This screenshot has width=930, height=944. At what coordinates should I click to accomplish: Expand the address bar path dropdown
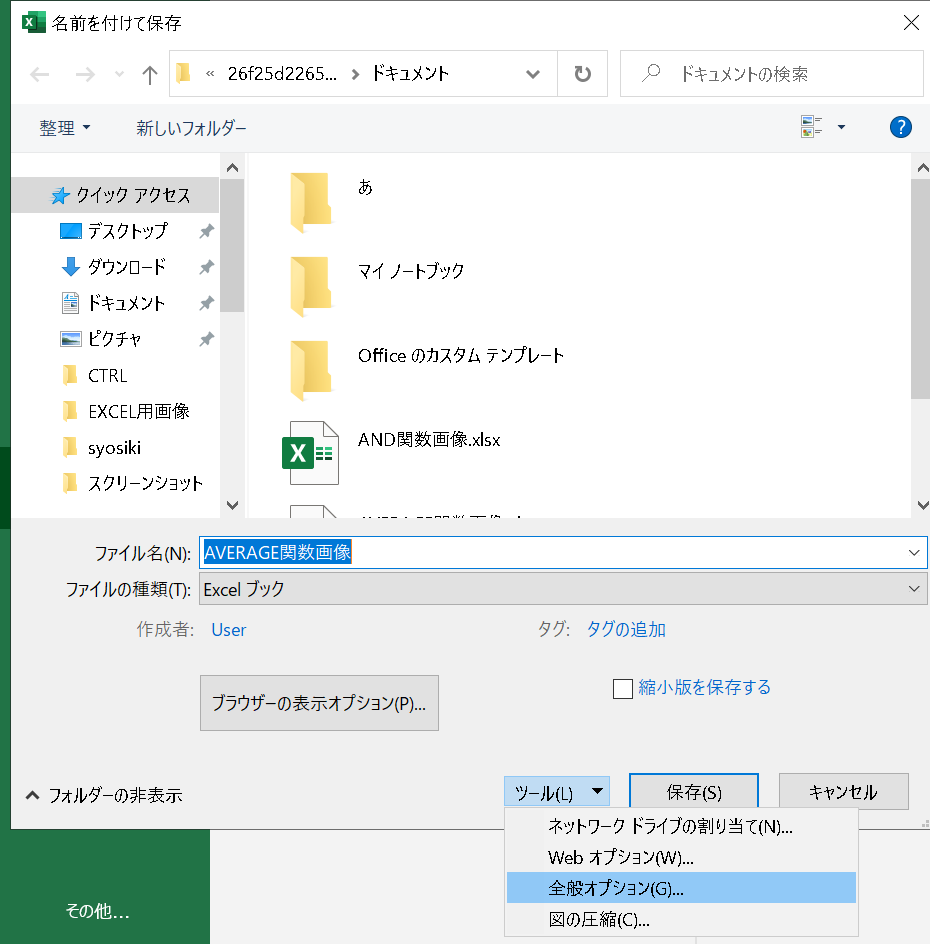tap(532, 74)
